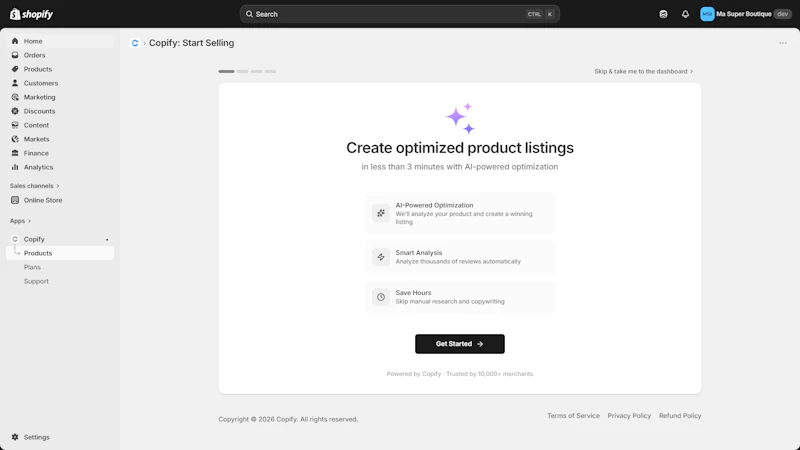Click the Content icon in sidebar

pos(15,125)
